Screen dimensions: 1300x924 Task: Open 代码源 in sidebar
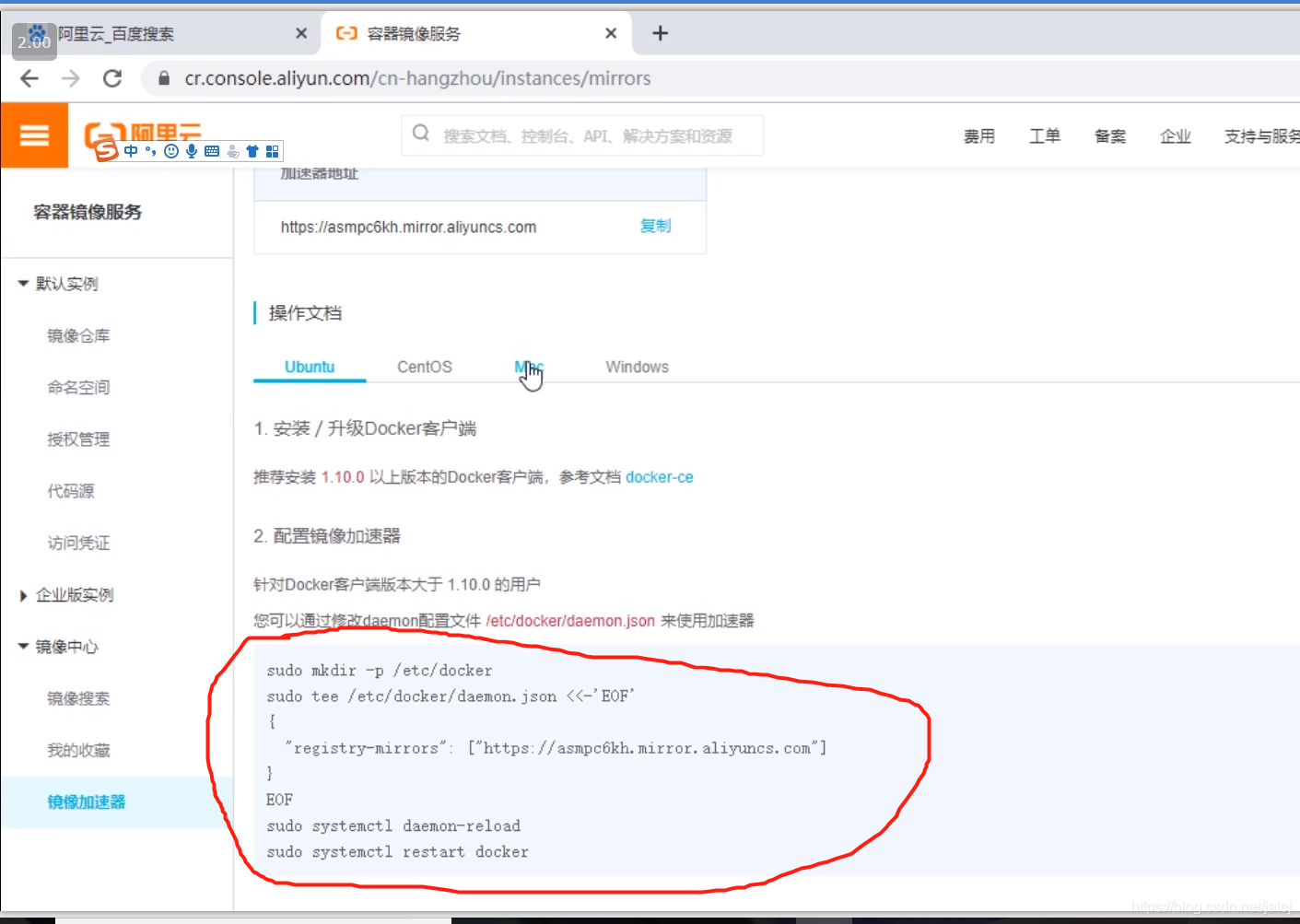click(x=71, y=491)
